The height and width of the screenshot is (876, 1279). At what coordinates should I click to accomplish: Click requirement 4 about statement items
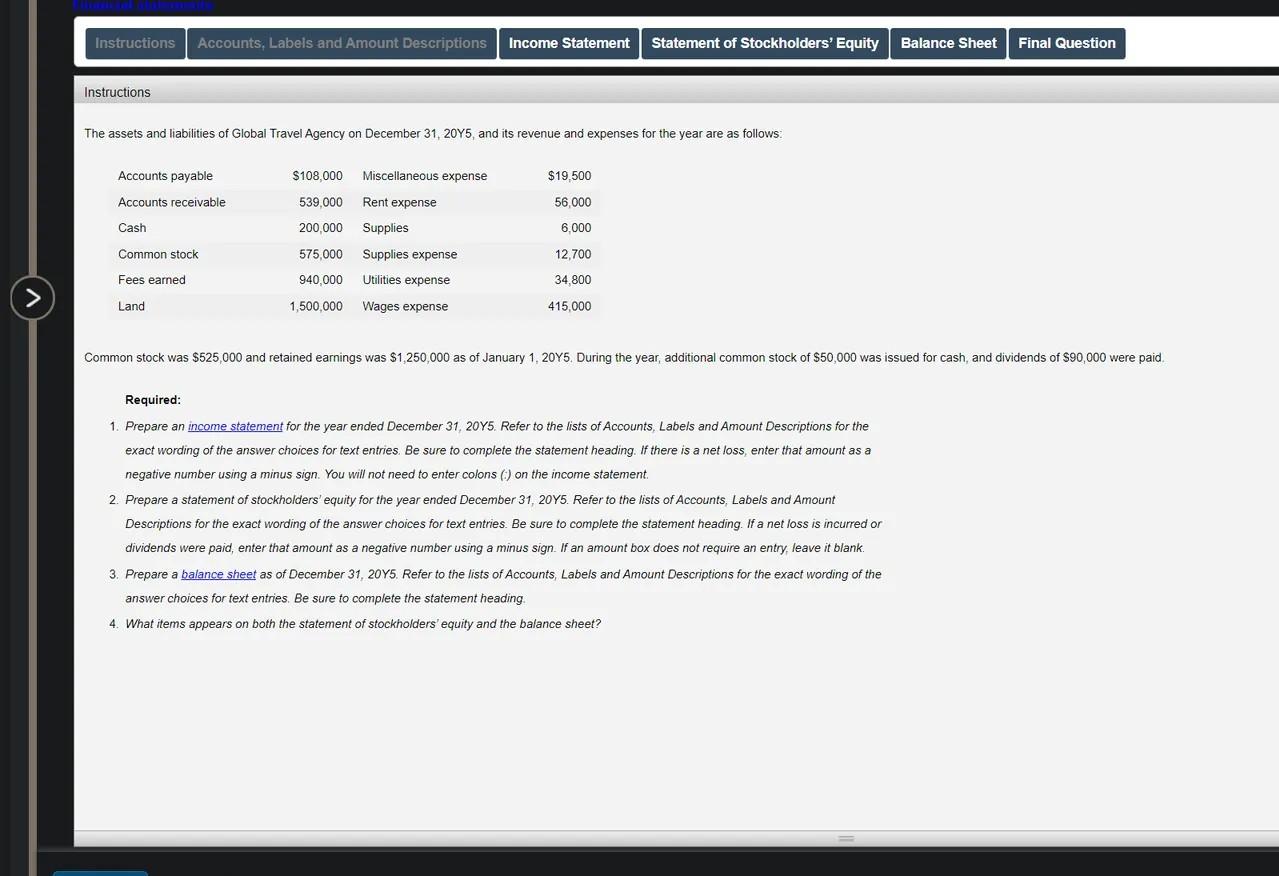click(x=361, y=623)
